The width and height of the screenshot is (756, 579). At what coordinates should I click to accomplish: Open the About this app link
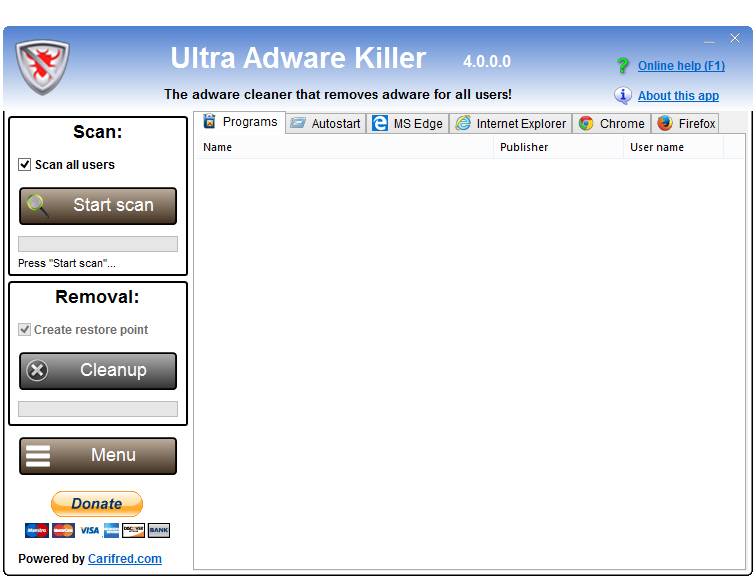point(678,95)
